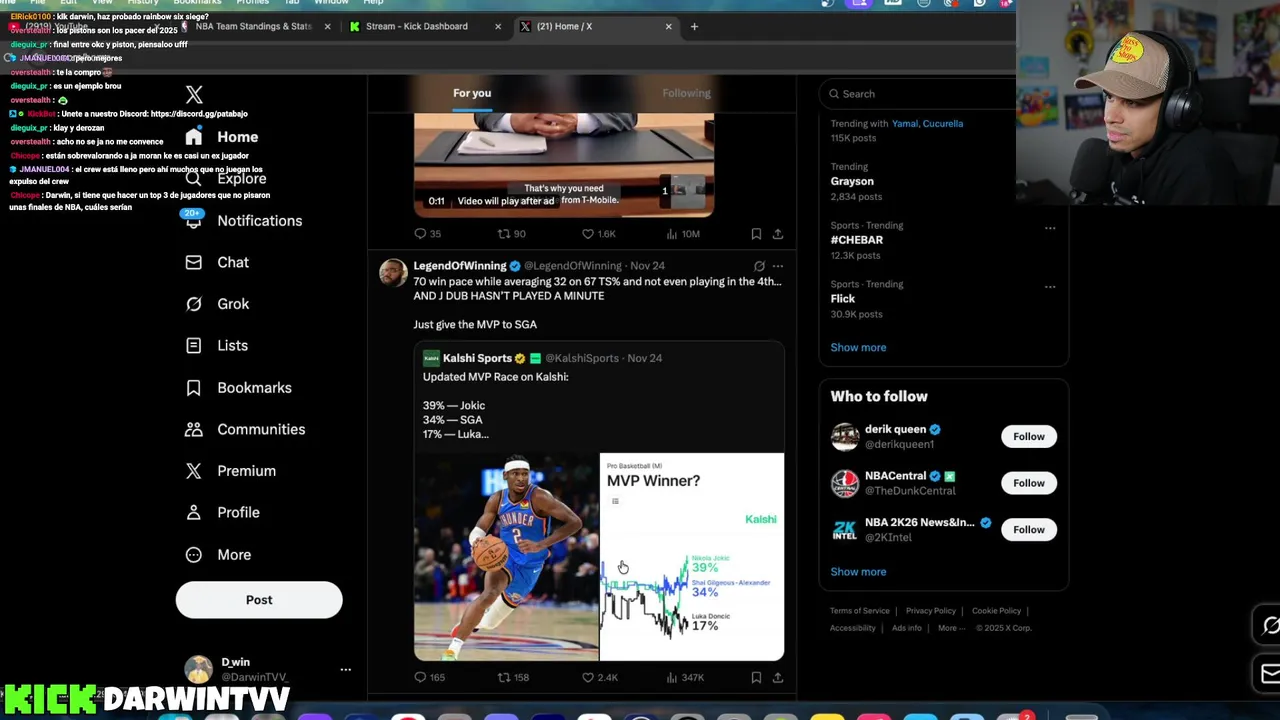Open Explore in the X sidebar

point(226,179)
